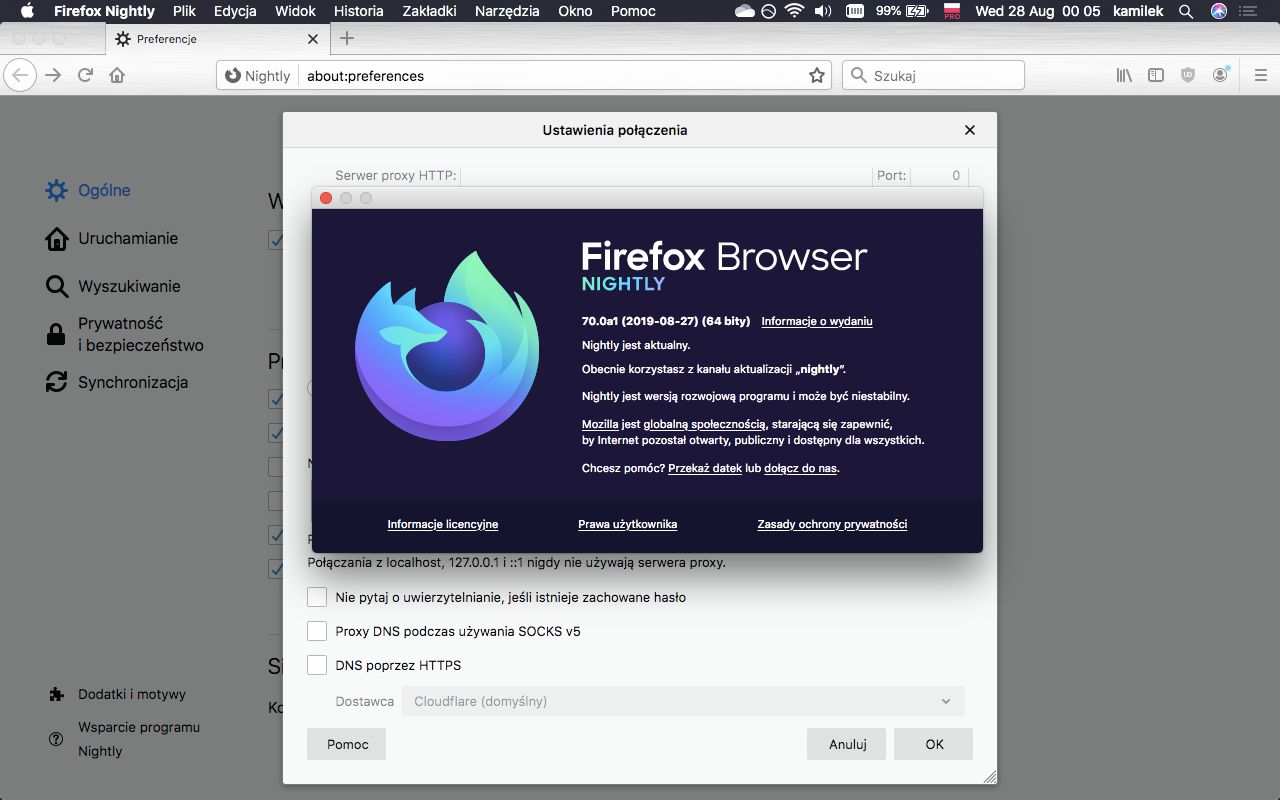Open the Ogólne settings section
Viewport: 1280px width, 800px height.
[x=103, y=190]
